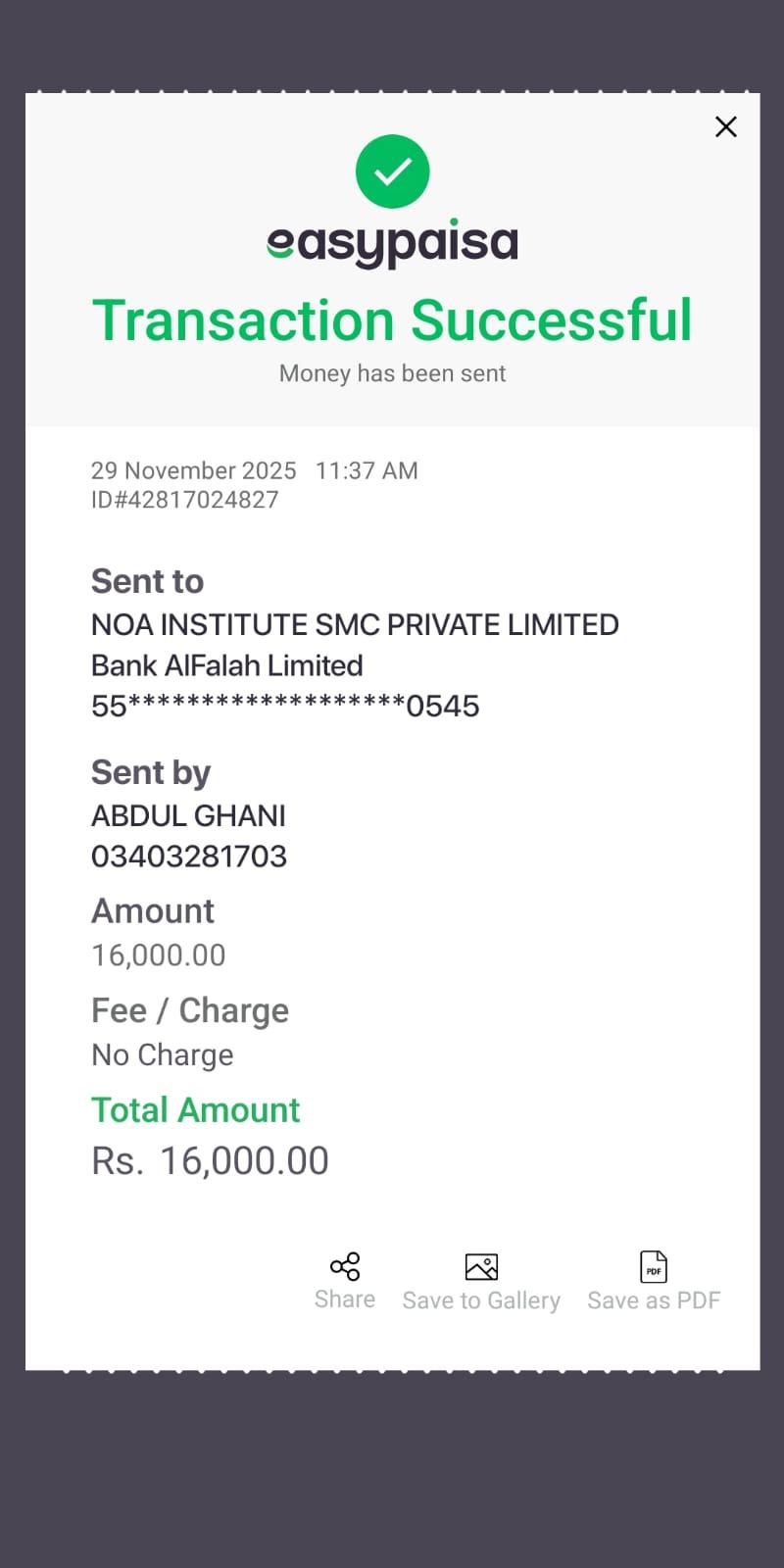784x1568 pixels.
Task: Tap the 29 November 2025 date text
Action: click(x=193, y=470)
